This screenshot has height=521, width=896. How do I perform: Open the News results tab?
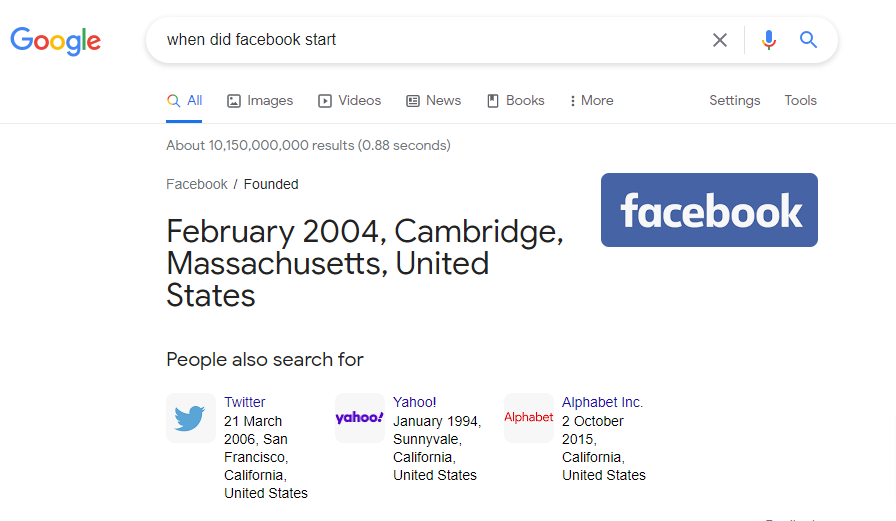pyautogui.click(x=433, y=101)
